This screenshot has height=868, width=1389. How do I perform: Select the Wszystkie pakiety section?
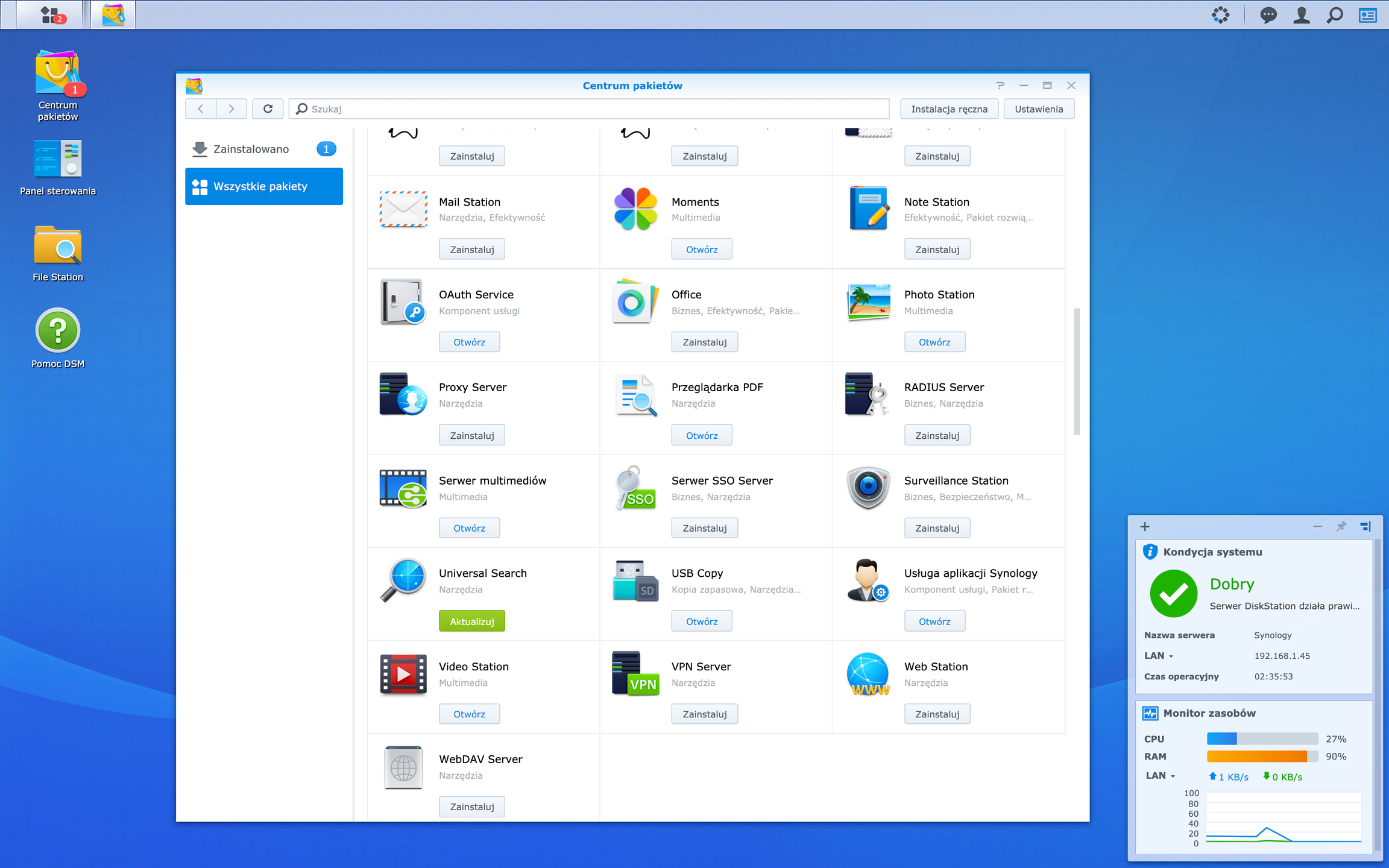point(264,186)
